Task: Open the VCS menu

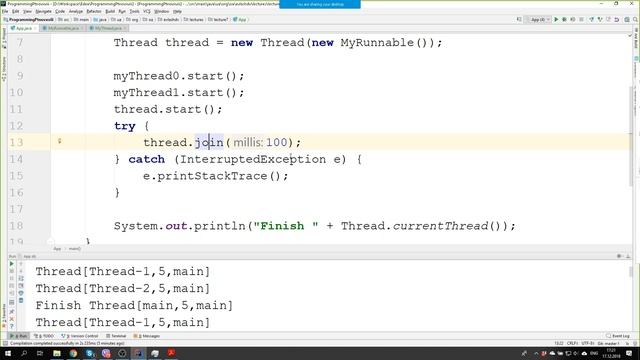Action: 147,11
